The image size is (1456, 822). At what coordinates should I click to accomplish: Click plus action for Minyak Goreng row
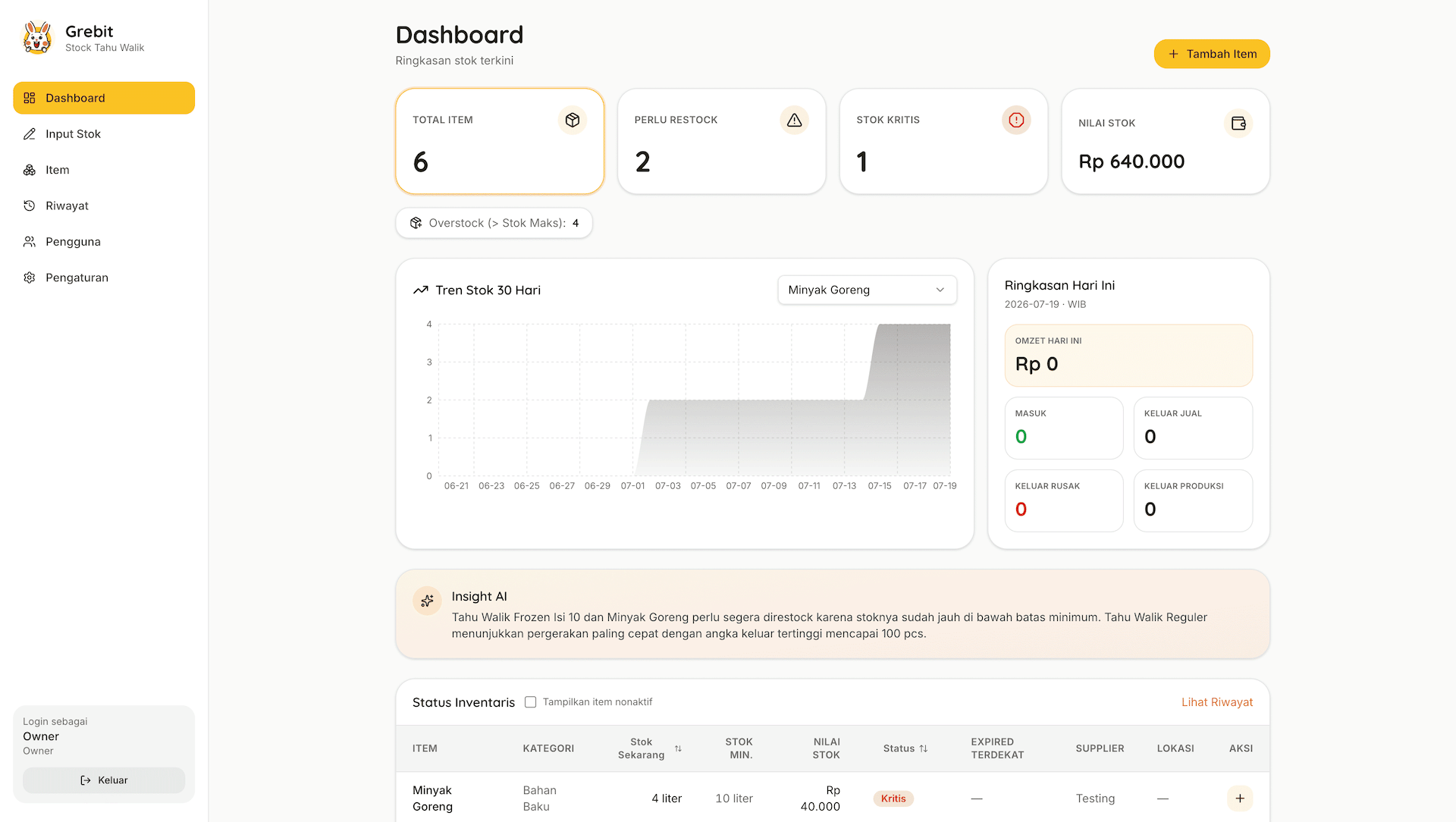1240,798
